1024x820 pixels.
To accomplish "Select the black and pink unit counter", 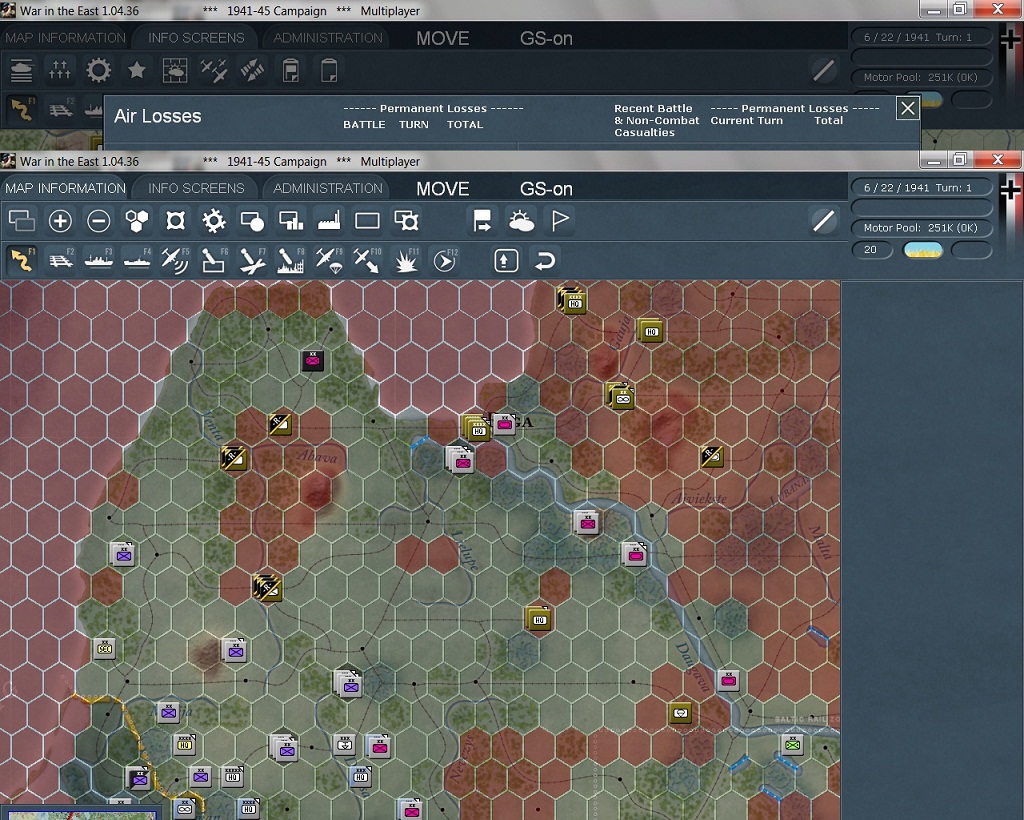I will click(313, 360).
